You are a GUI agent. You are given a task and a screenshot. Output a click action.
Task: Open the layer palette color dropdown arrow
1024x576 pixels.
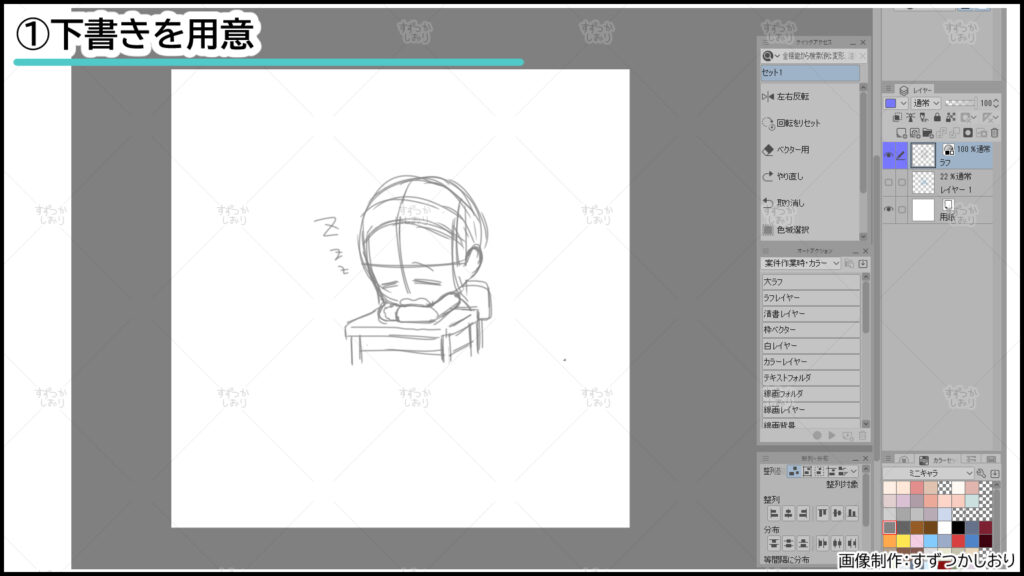pyautogui.click(x=903, y=103)
